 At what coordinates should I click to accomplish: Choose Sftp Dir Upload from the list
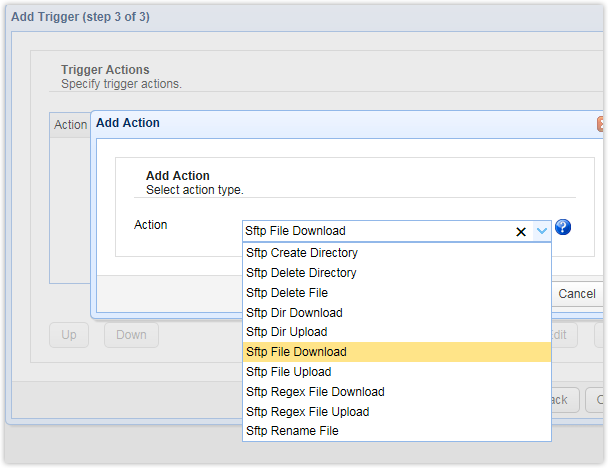point(287,332)
